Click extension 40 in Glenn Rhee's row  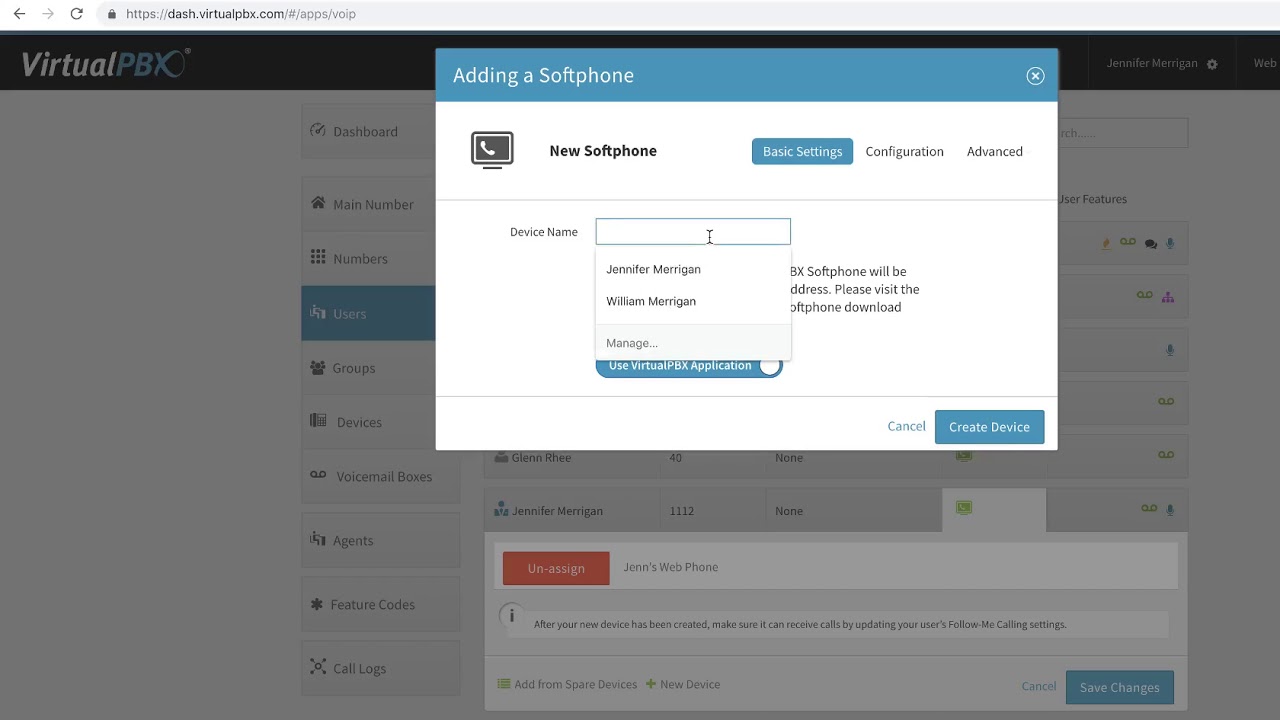pyautogui.click(x=676, y=457)
